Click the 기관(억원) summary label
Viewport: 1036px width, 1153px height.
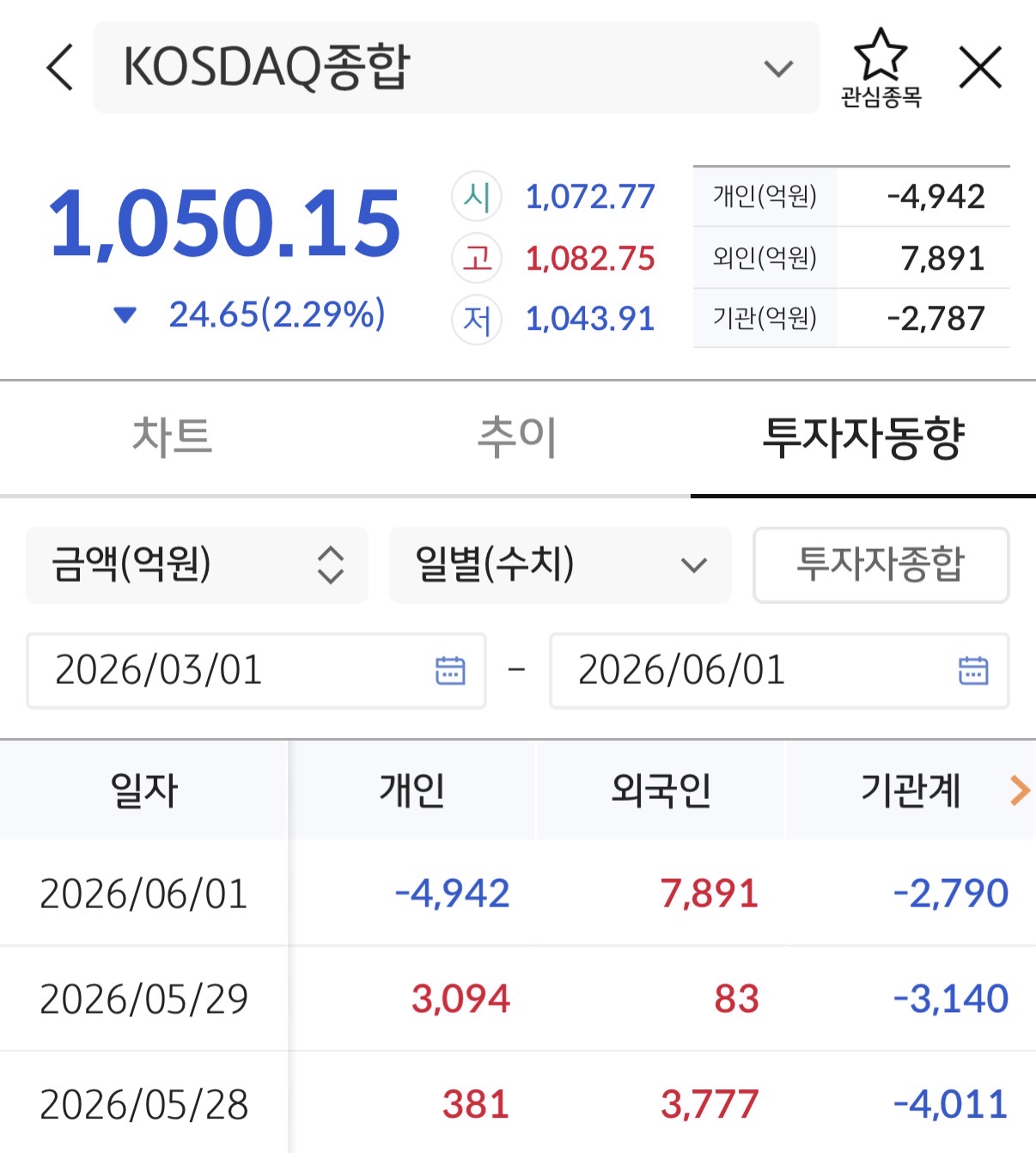[765, 319]
